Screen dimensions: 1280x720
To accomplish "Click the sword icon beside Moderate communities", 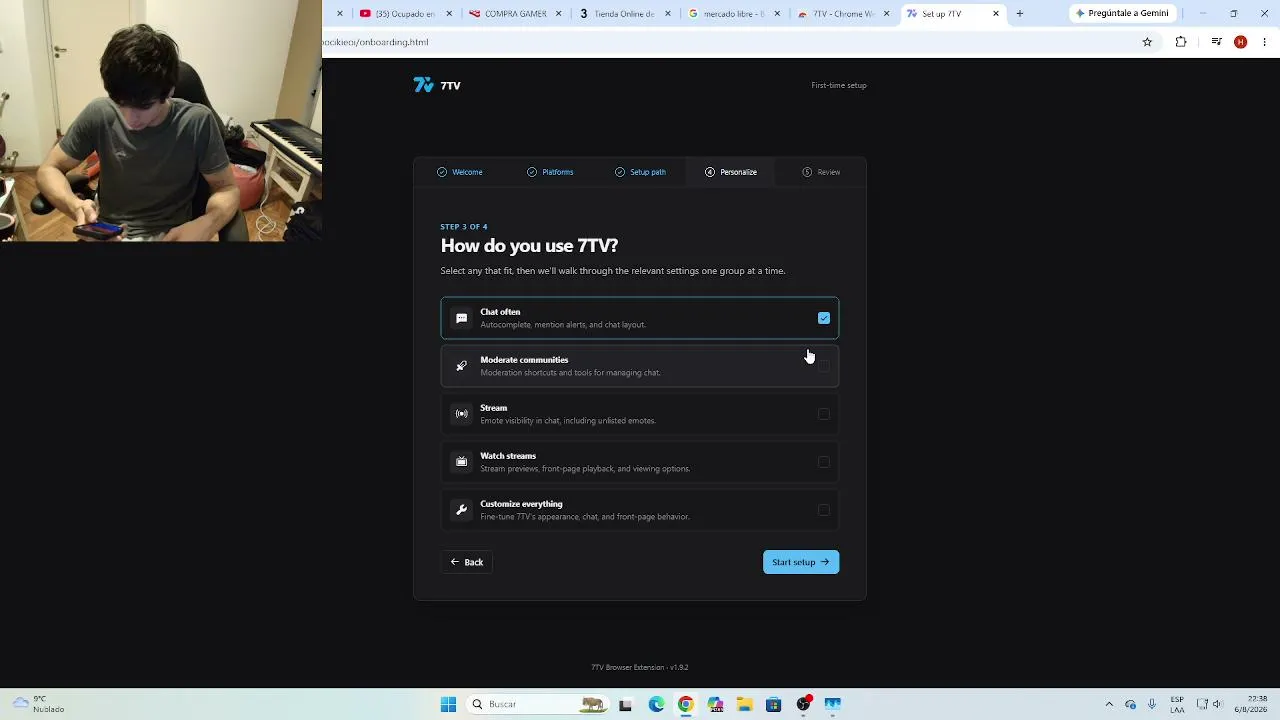I will [x=461, y=366].
